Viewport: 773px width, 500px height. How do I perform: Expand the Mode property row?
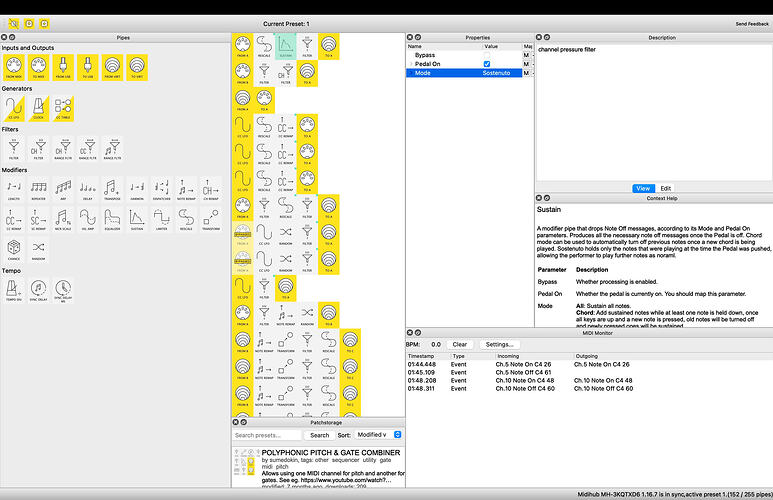pyautogui.click(x=411, y=73)
